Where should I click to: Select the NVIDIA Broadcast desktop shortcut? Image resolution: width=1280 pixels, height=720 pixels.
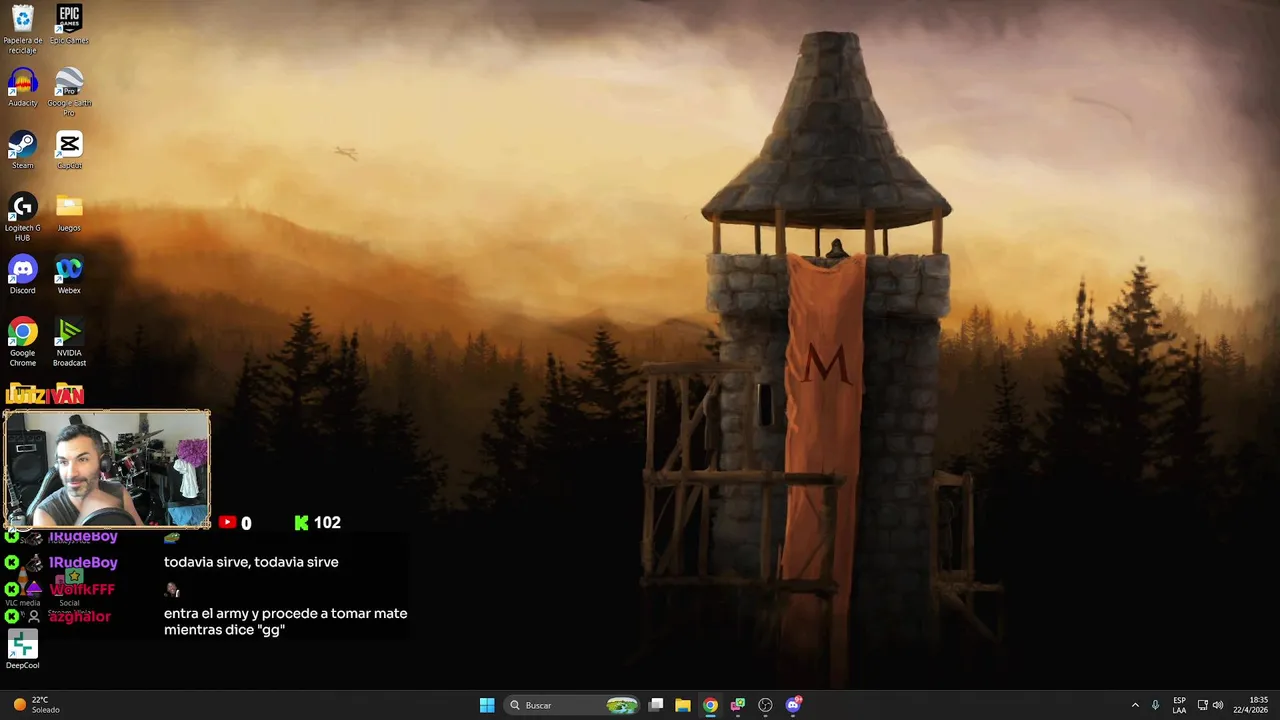(69, 342)
